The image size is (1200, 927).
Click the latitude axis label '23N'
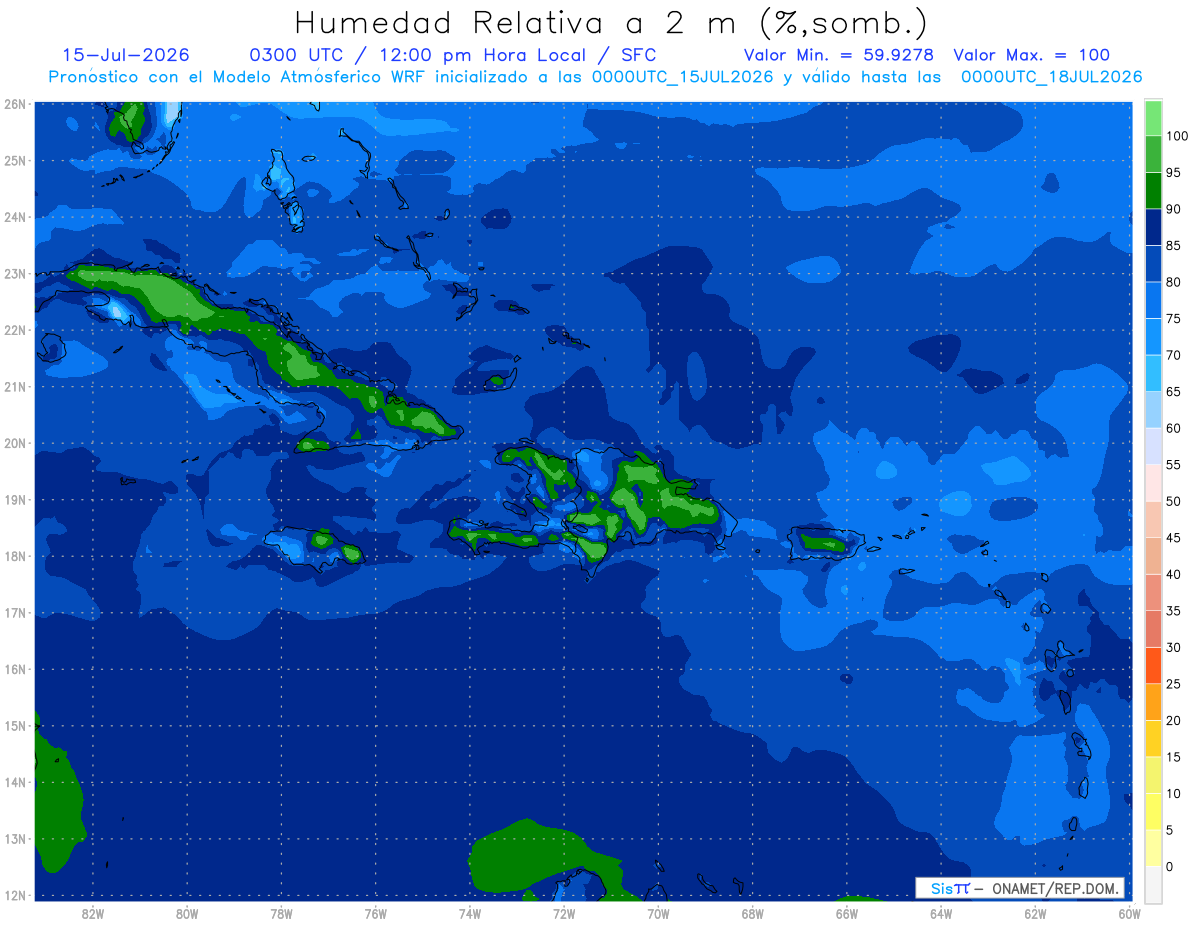coord(14,273)
